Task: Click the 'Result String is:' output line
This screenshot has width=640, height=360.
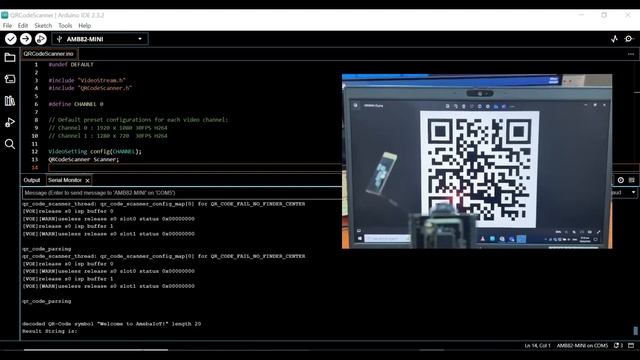Action: click(x=49, y=331)
